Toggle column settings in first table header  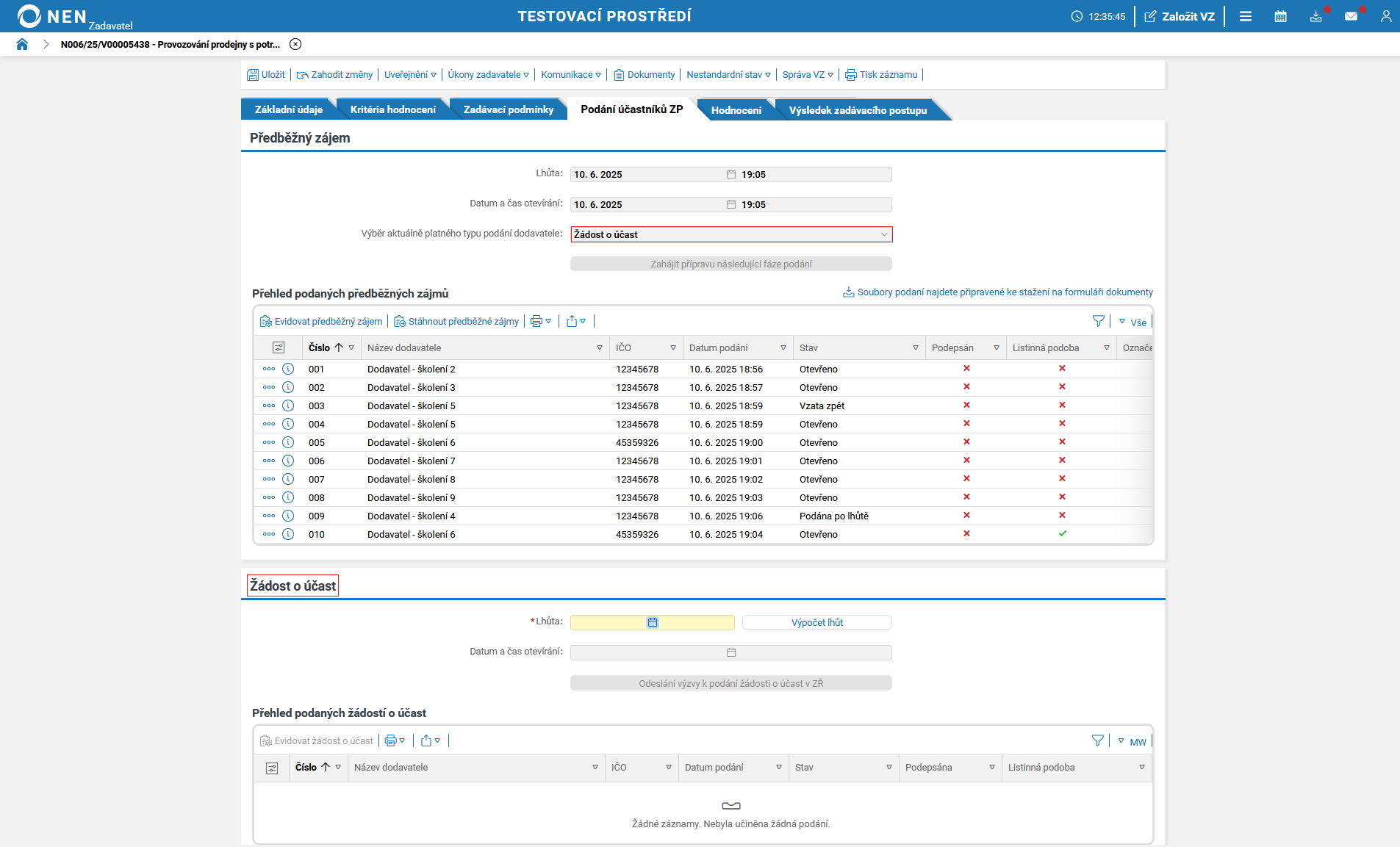(279, 347)
